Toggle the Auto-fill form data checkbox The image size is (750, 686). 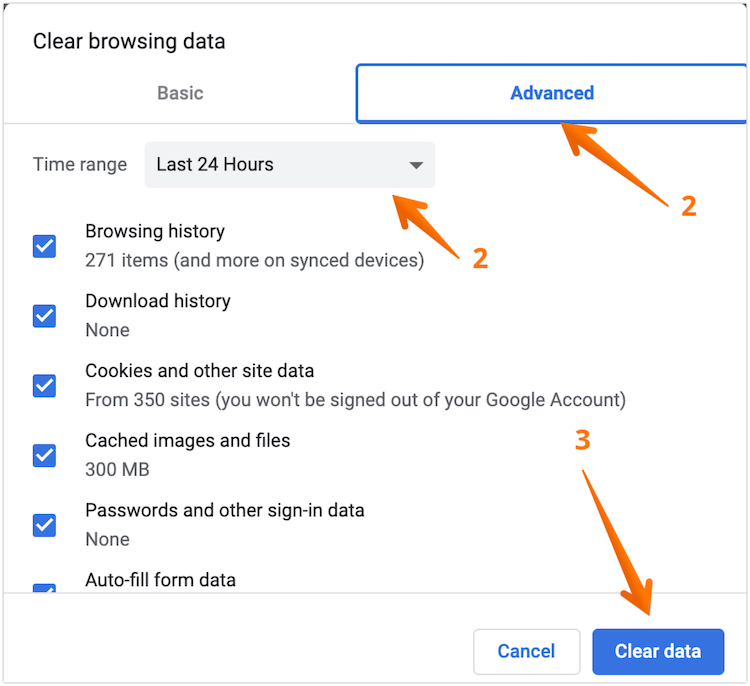coord(44,589)
